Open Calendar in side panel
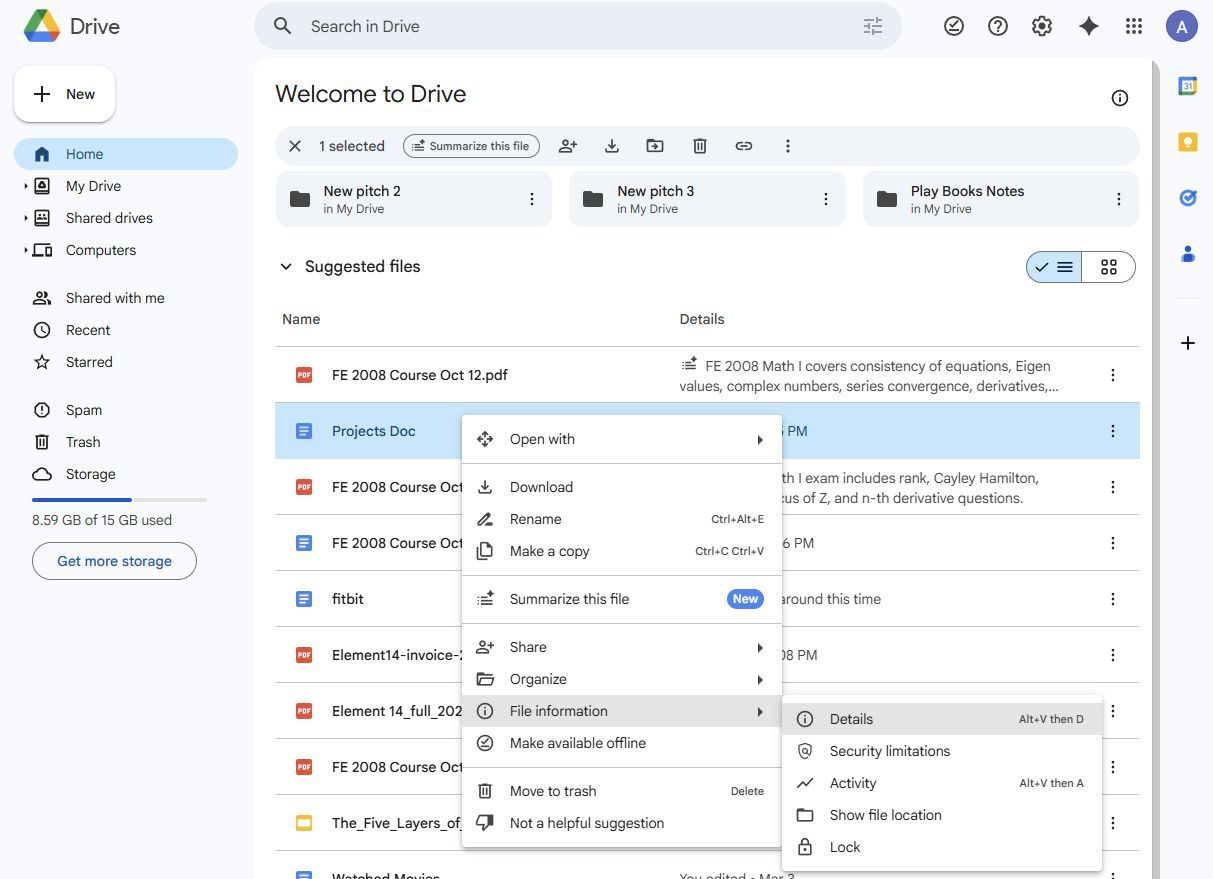The image size is (1213, 879). click(x=1188, y=86)
